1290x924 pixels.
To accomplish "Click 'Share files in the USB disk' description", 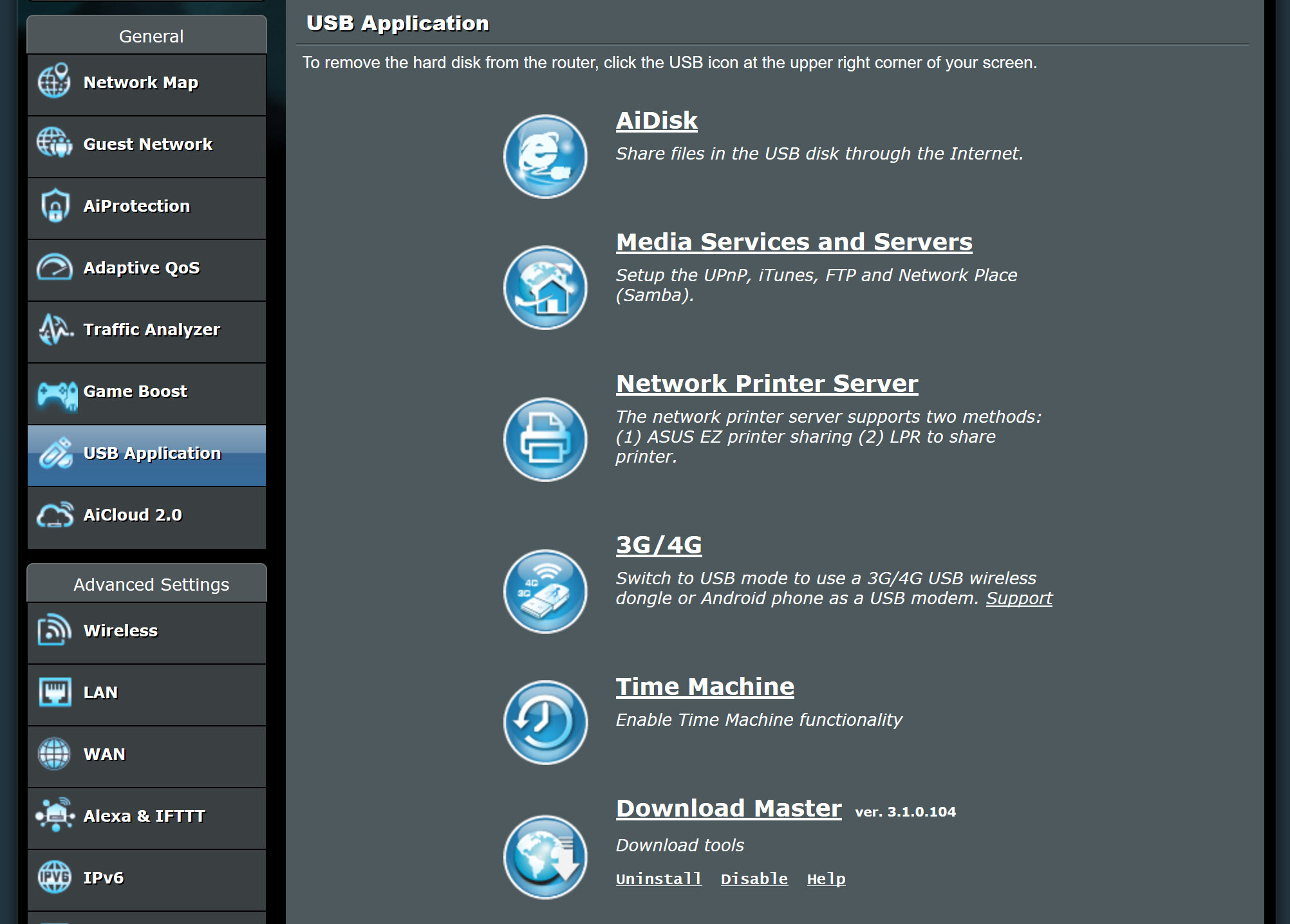I will coord(819,154).
